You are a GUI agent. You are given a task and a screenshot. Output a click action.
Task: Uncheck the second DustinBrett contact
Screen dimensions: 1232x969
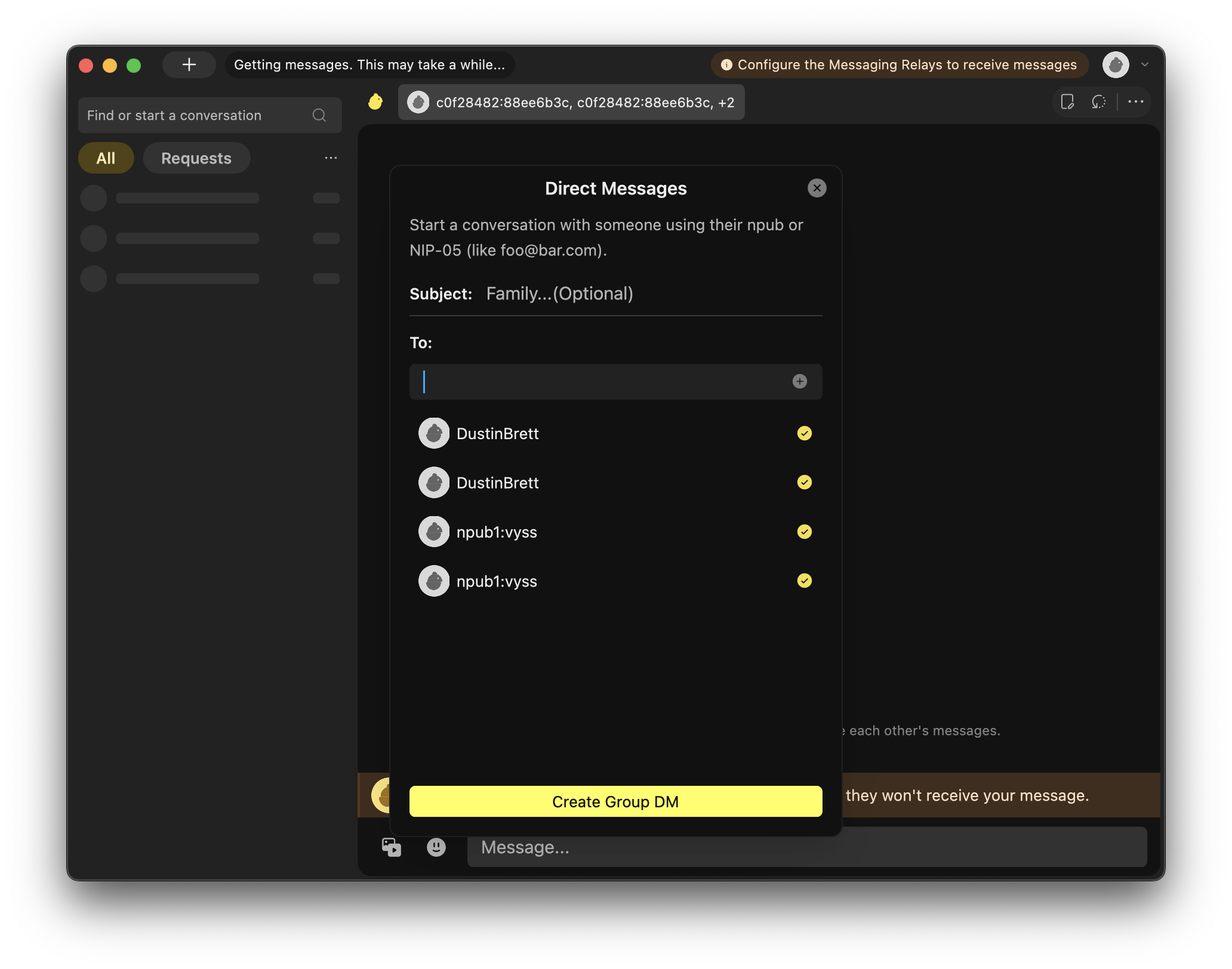pos(804,482)
